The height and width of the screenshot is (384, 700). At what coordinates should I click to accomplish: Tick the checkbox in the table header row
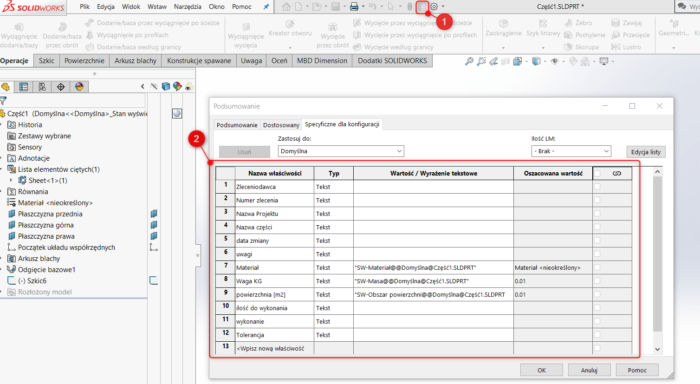click(597, 173)
